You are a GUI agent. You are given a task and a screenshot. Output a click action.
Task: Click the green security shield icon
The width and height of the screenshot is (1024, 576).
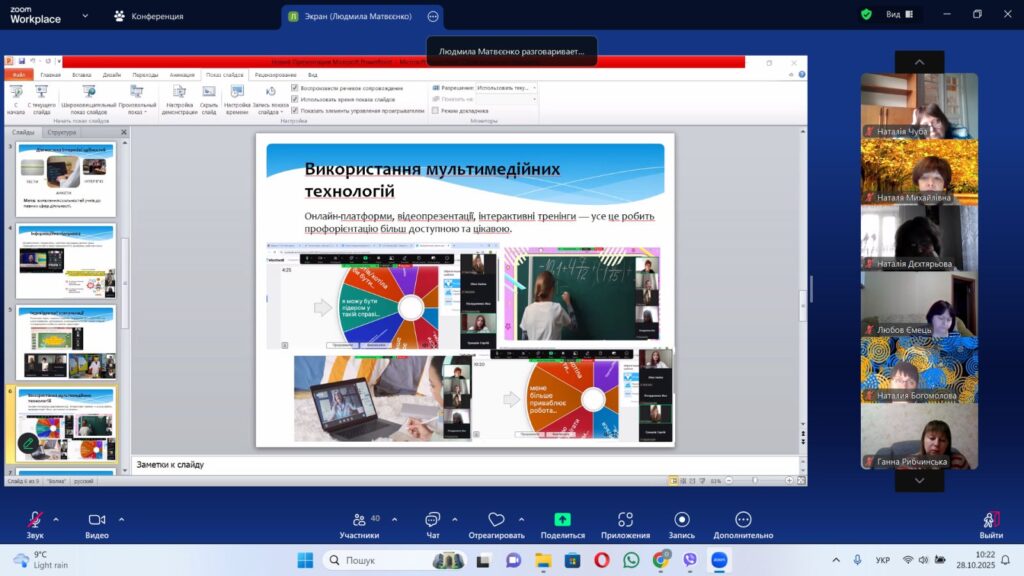coord(866,15)
